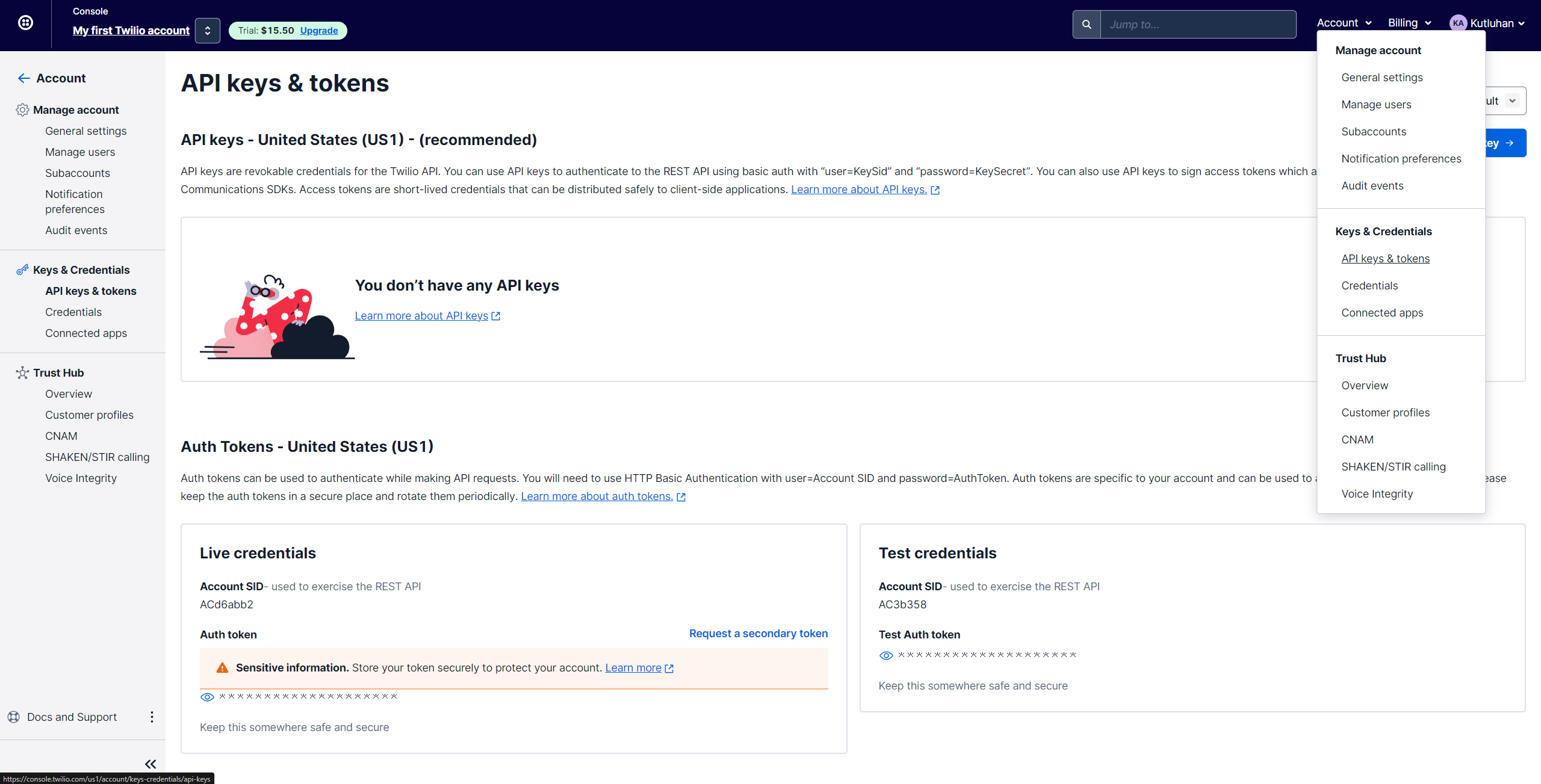Open the three-dot menu near Docs and Support
The width and height of the screenshot is (1541, 784).
click(x=152, y=717)
